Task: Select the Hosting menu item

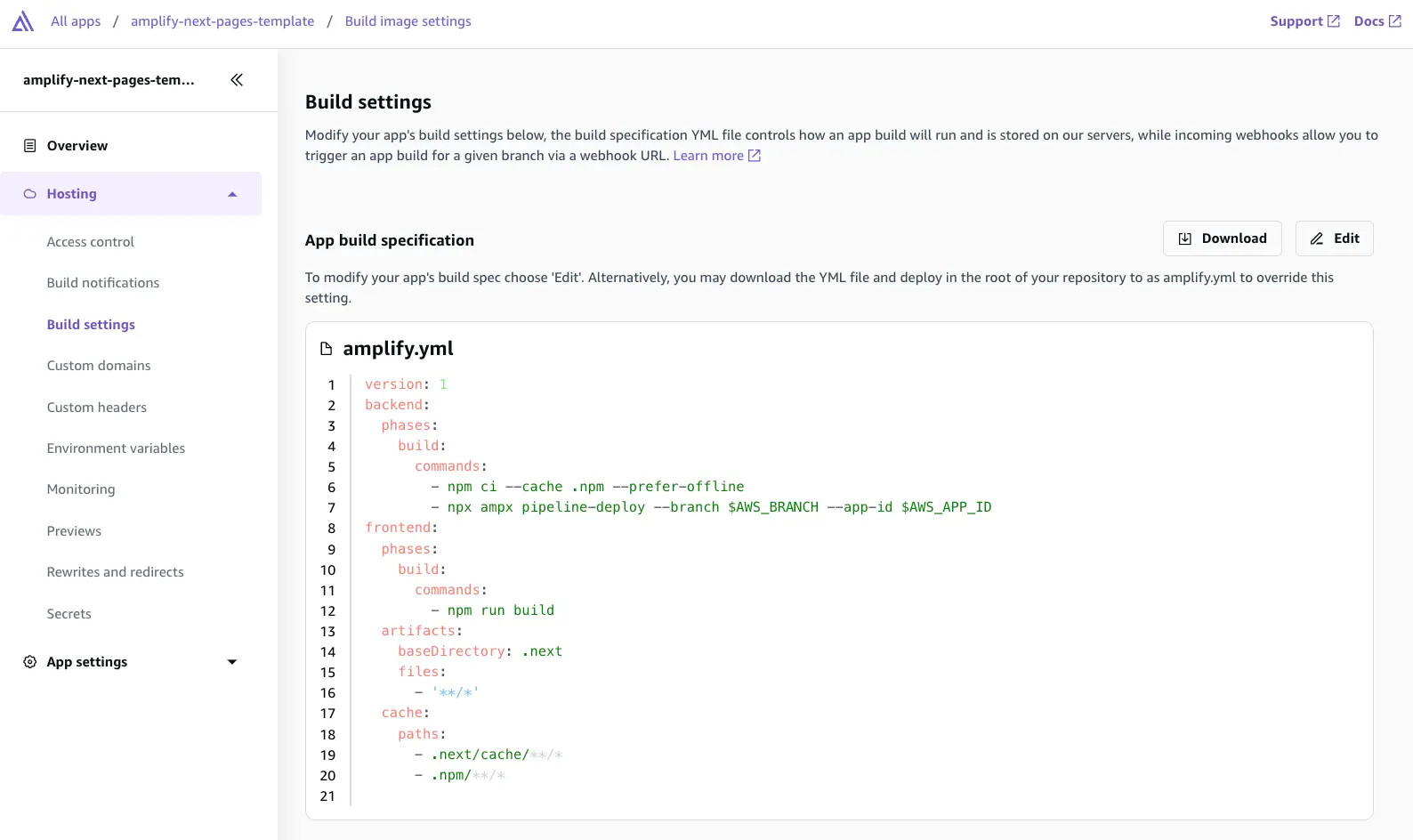Action: pyautogui.click(x=131, y=194)
